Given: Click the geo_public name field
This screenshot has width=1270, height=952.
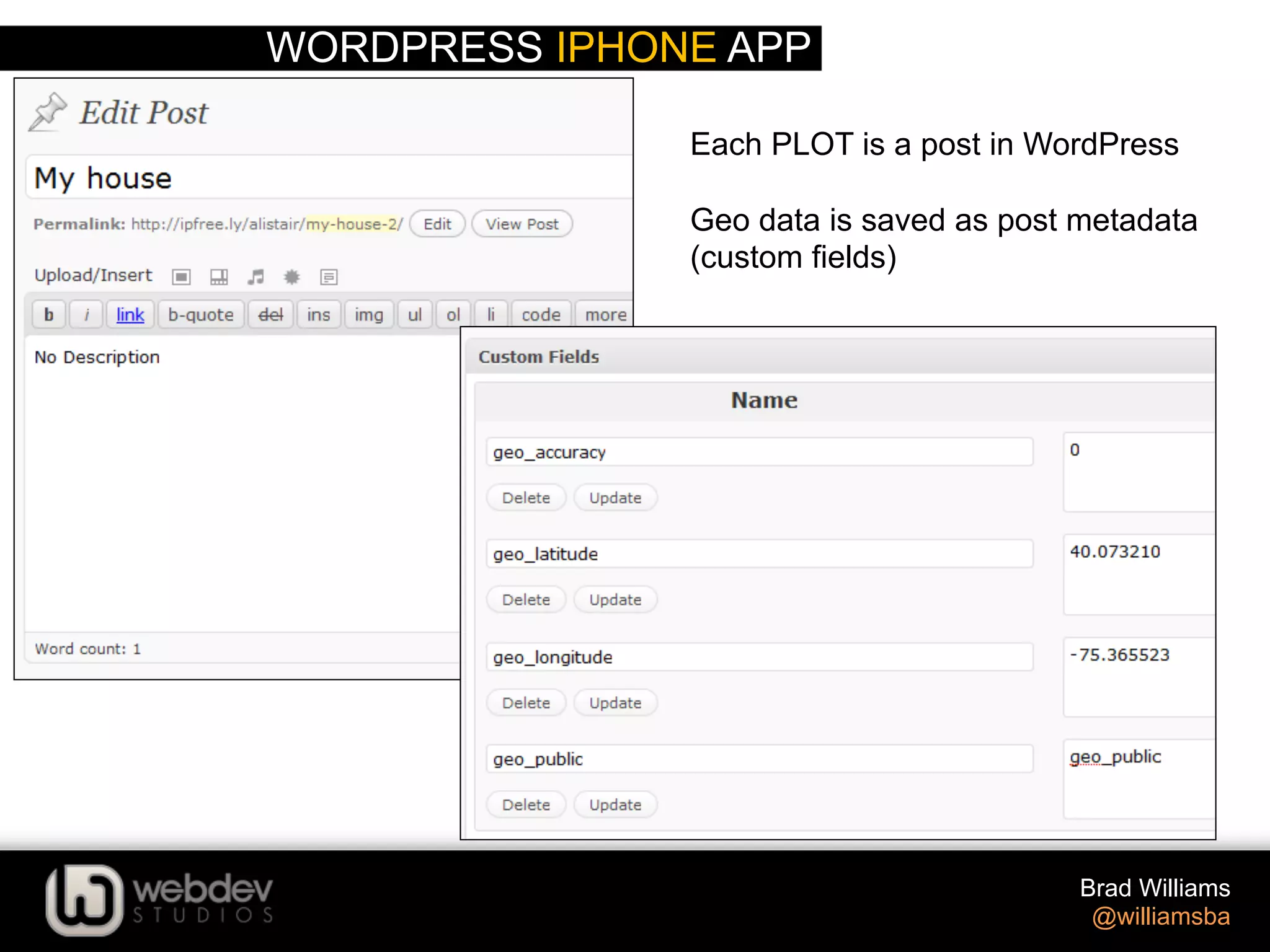Looking at the screenshot, I should [760, 759].
